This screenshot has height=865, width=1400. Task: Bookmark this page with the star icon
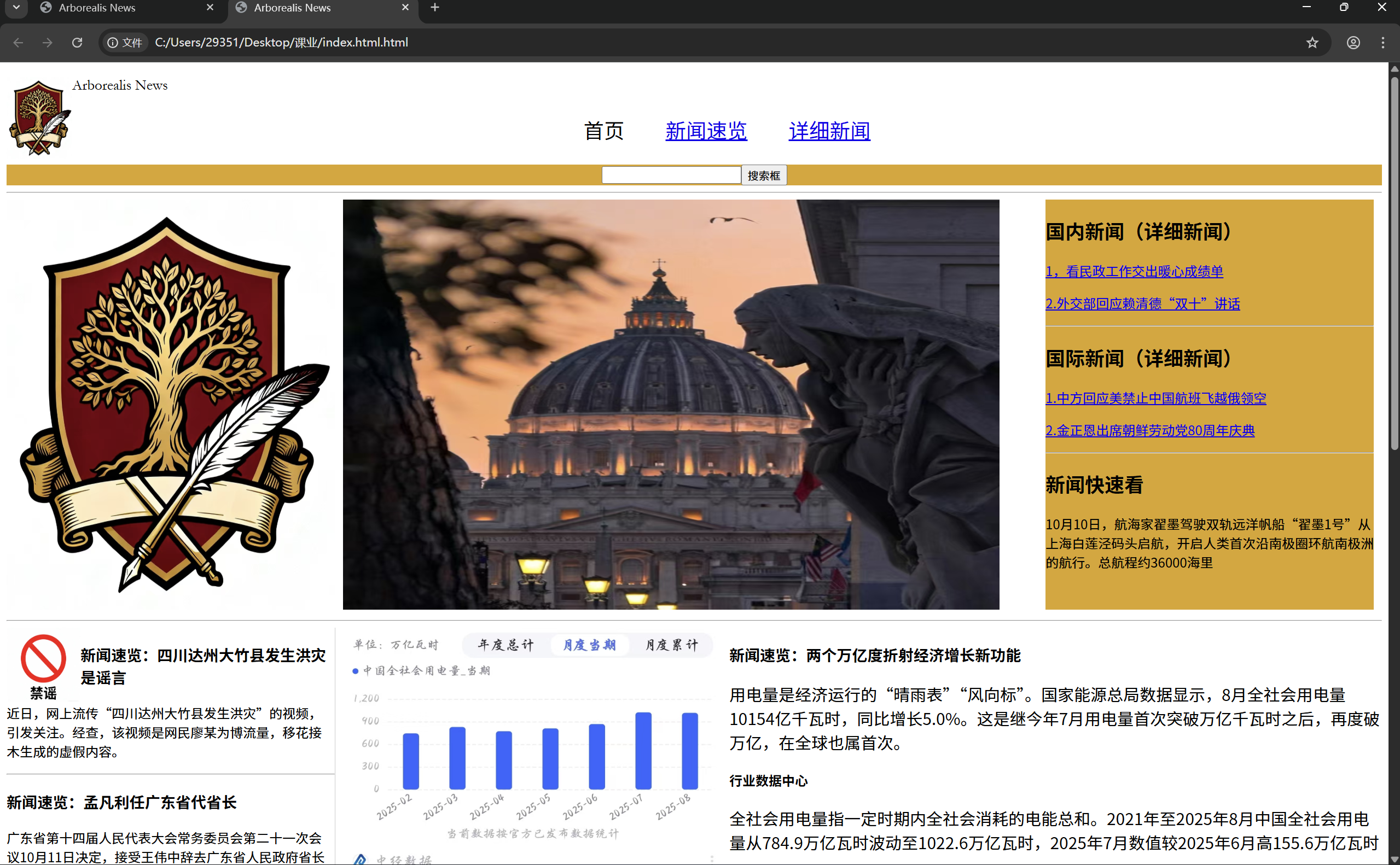(x=1312, y=42)
